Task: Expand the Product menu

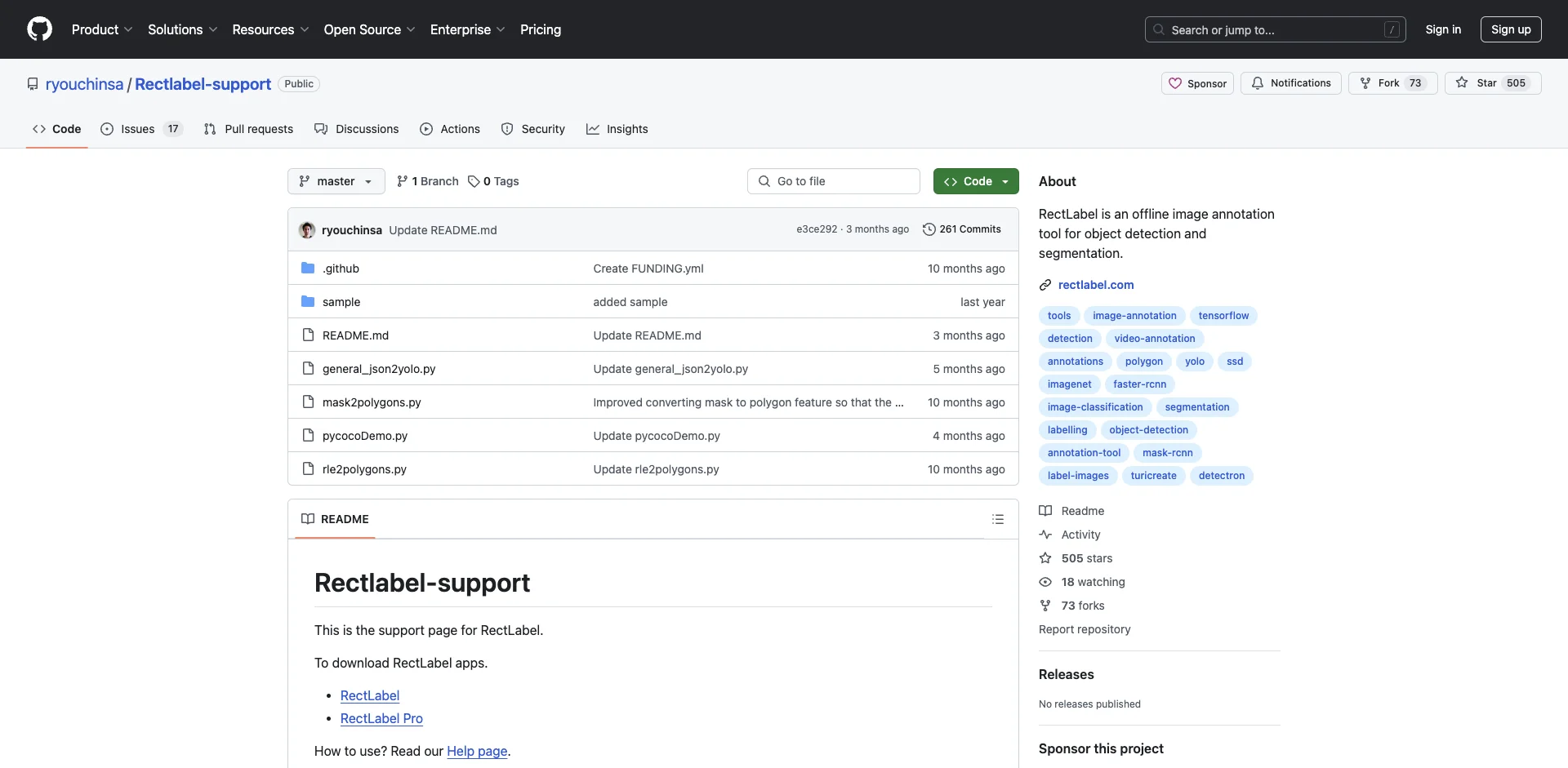Action: coord(101,29)
